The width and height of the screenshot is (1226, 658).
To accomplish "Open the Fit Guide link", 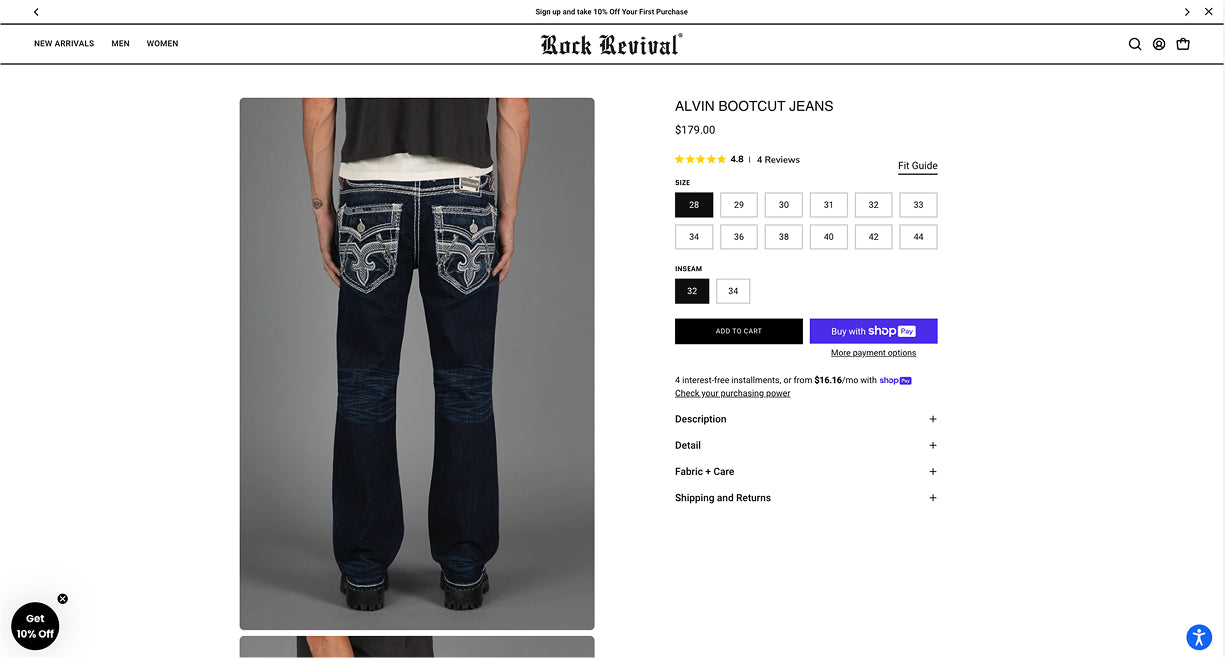I will coord(917,166).
